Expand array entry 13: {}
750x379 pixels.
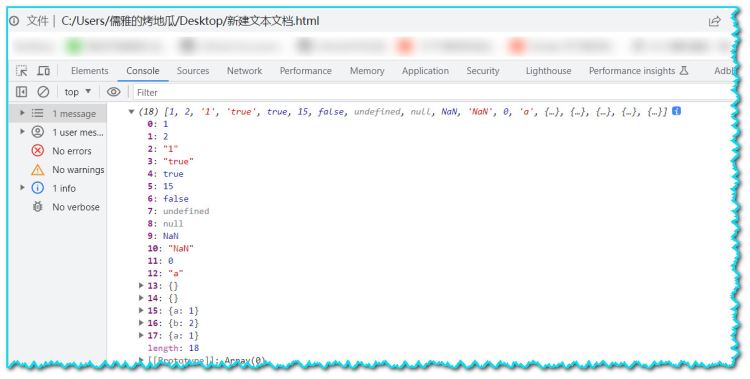coord(141,285)
